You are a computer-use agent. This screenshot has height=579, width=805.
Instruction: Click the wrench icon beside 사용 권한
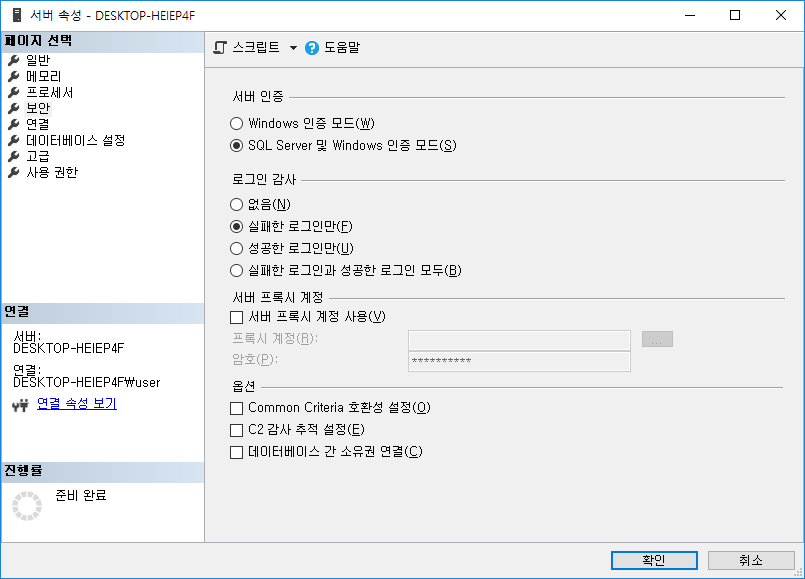pyautogui.click(x=13, y=172)
